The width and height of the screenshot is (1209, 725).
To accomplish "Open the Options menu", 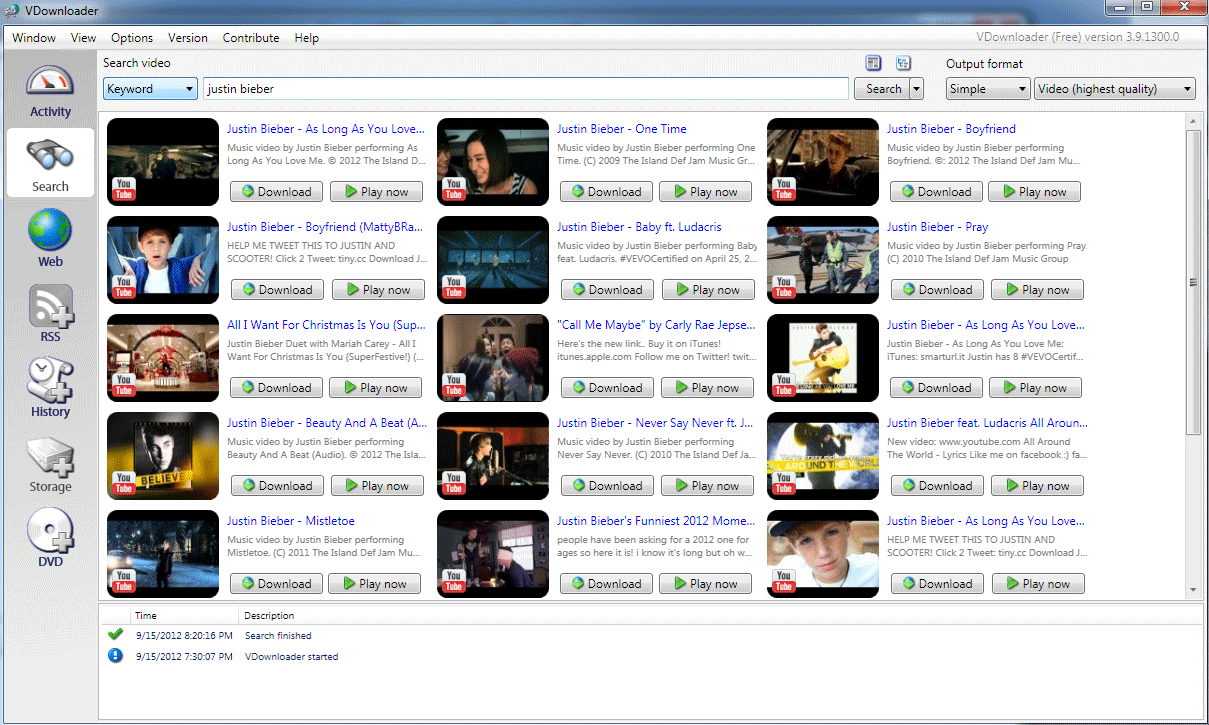I will (x=132, y=38).
